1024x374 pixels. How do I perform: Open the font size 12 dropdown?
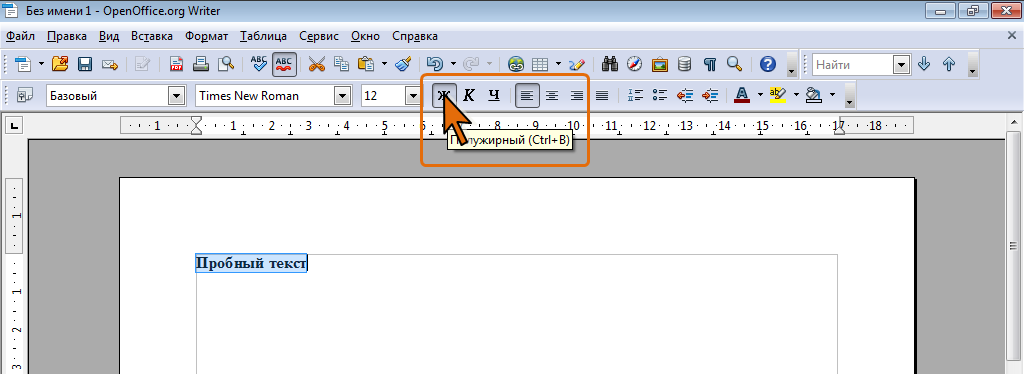pyautogui.click(x=412, y=96)
